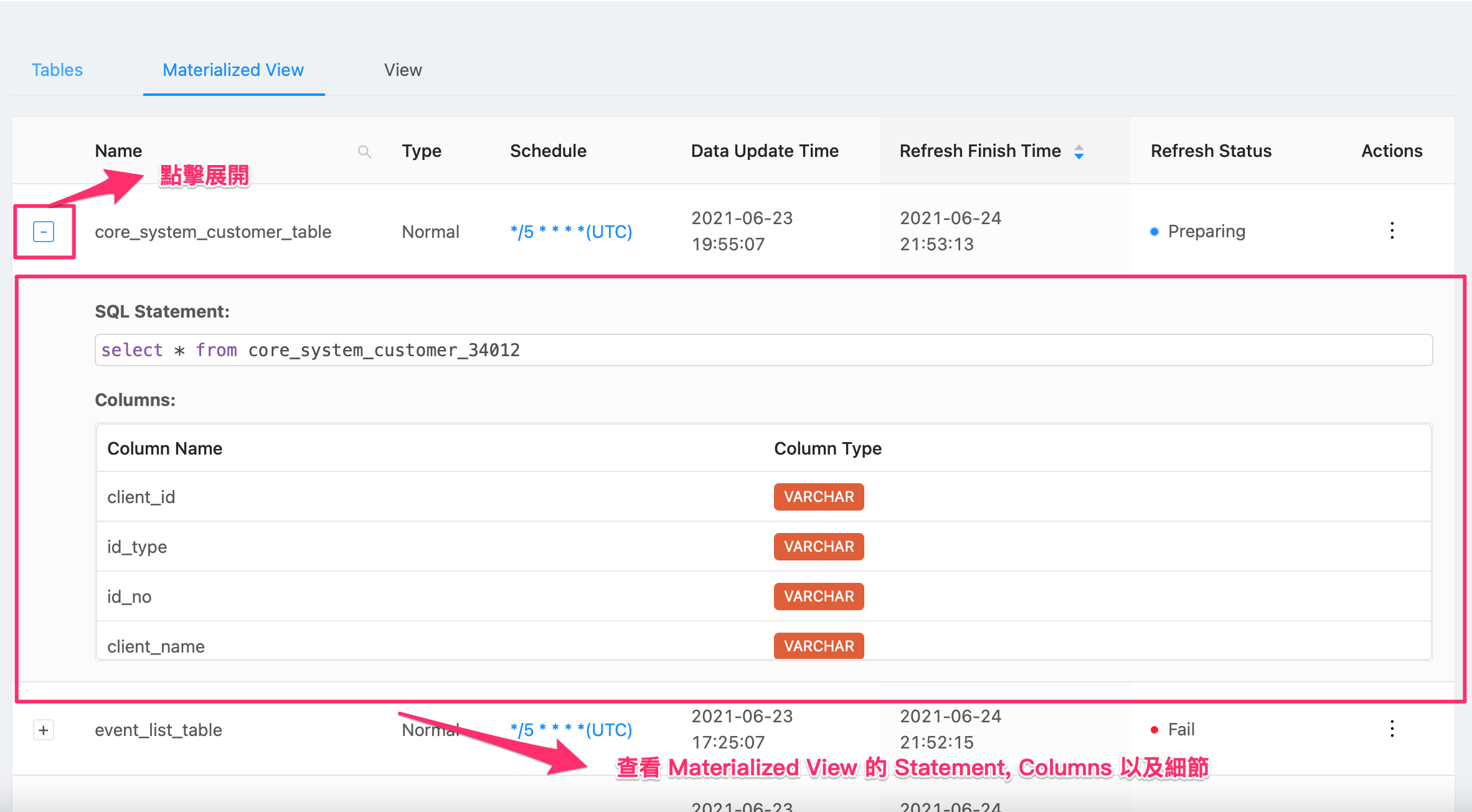Select the event_list_table name

[158, 730]
